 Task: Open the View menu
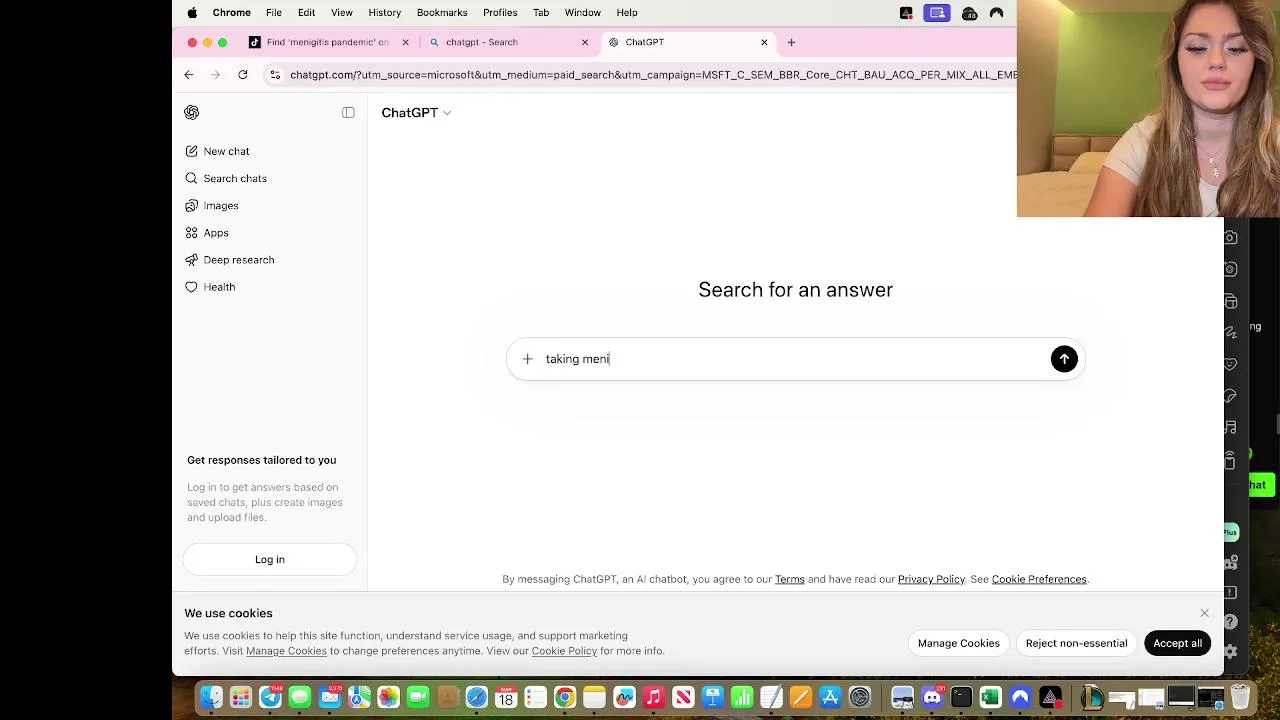click(x=341, y=12)
